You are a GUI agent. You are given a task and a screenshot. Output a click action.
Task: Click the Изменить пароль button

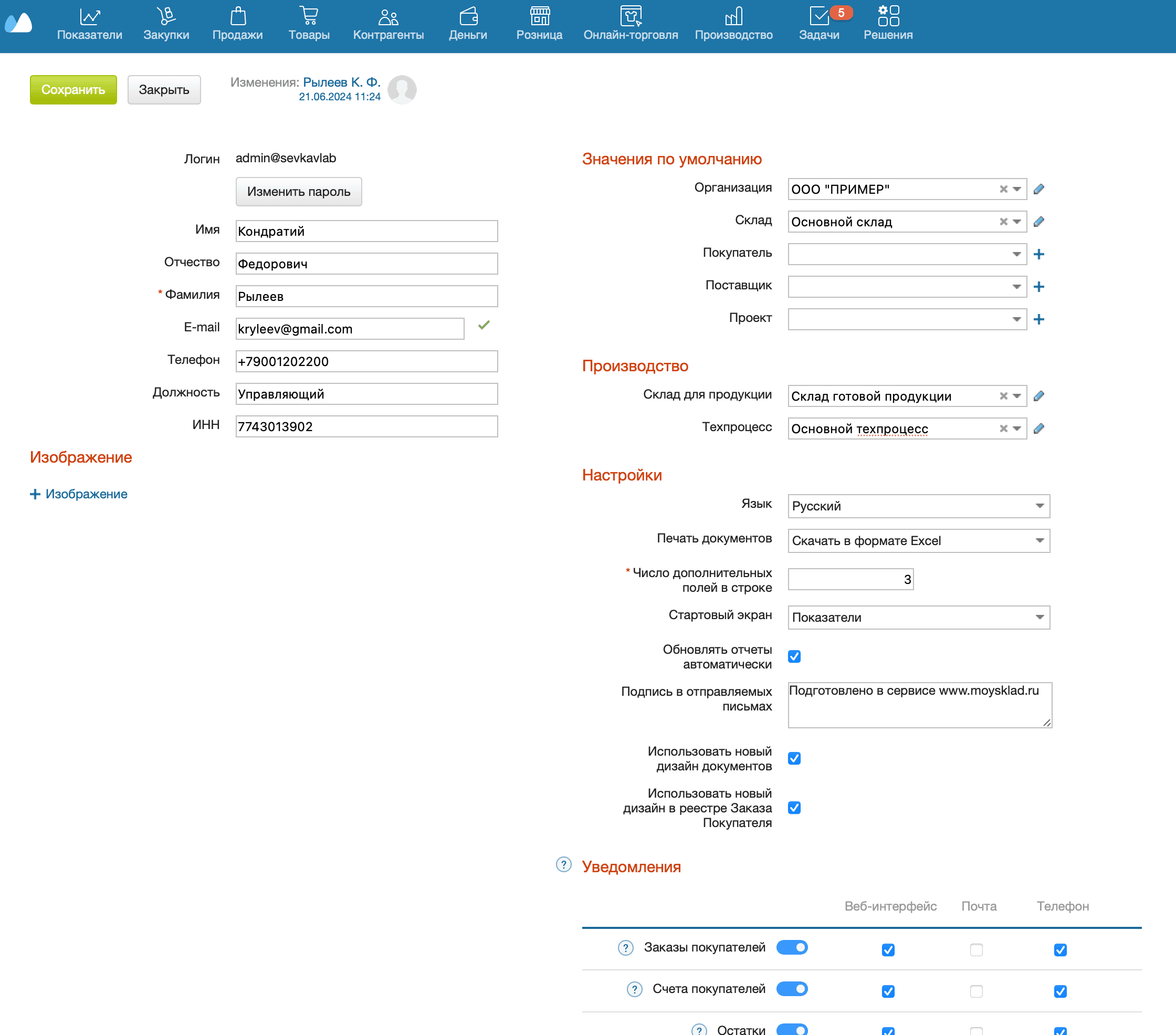pyautogui.click(x=299, y=192)
